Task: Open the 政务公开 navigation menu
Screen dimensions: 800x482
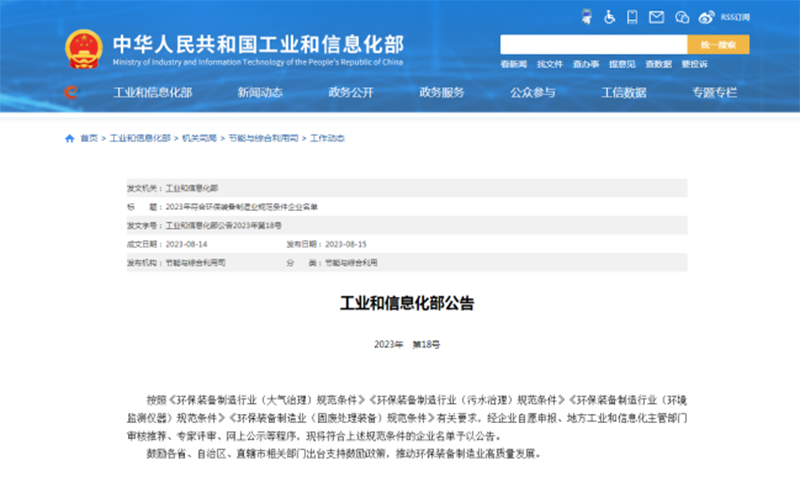Action: pos(350,93)
